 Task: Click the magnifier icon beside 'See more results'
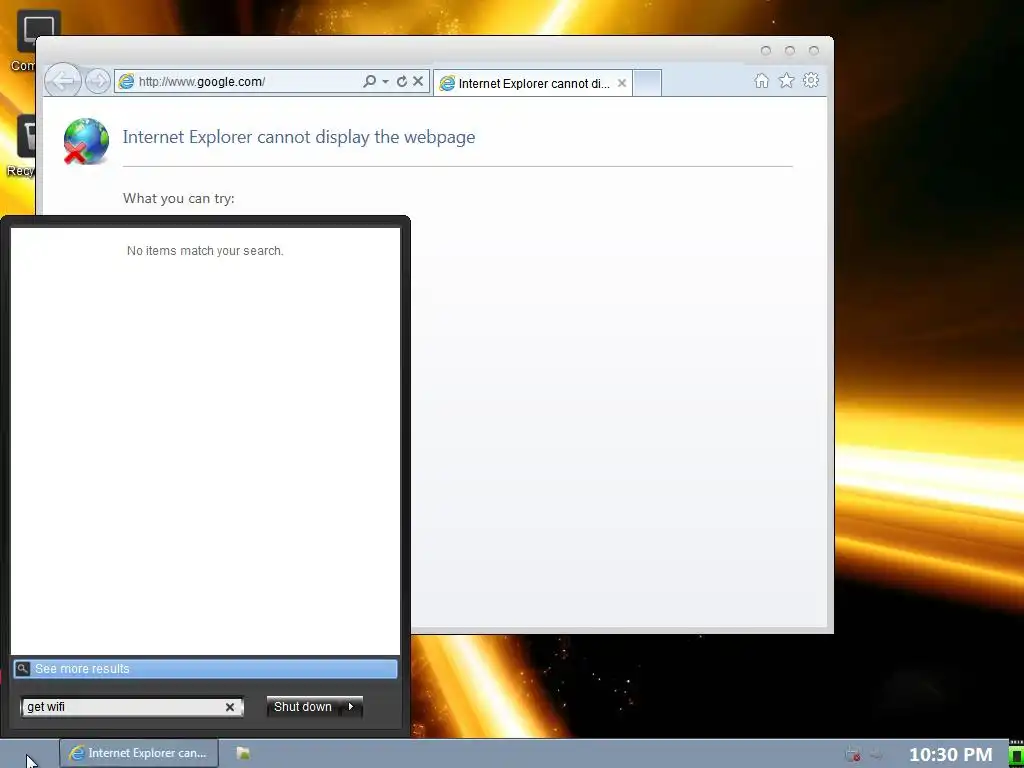[x=22, y=668]
